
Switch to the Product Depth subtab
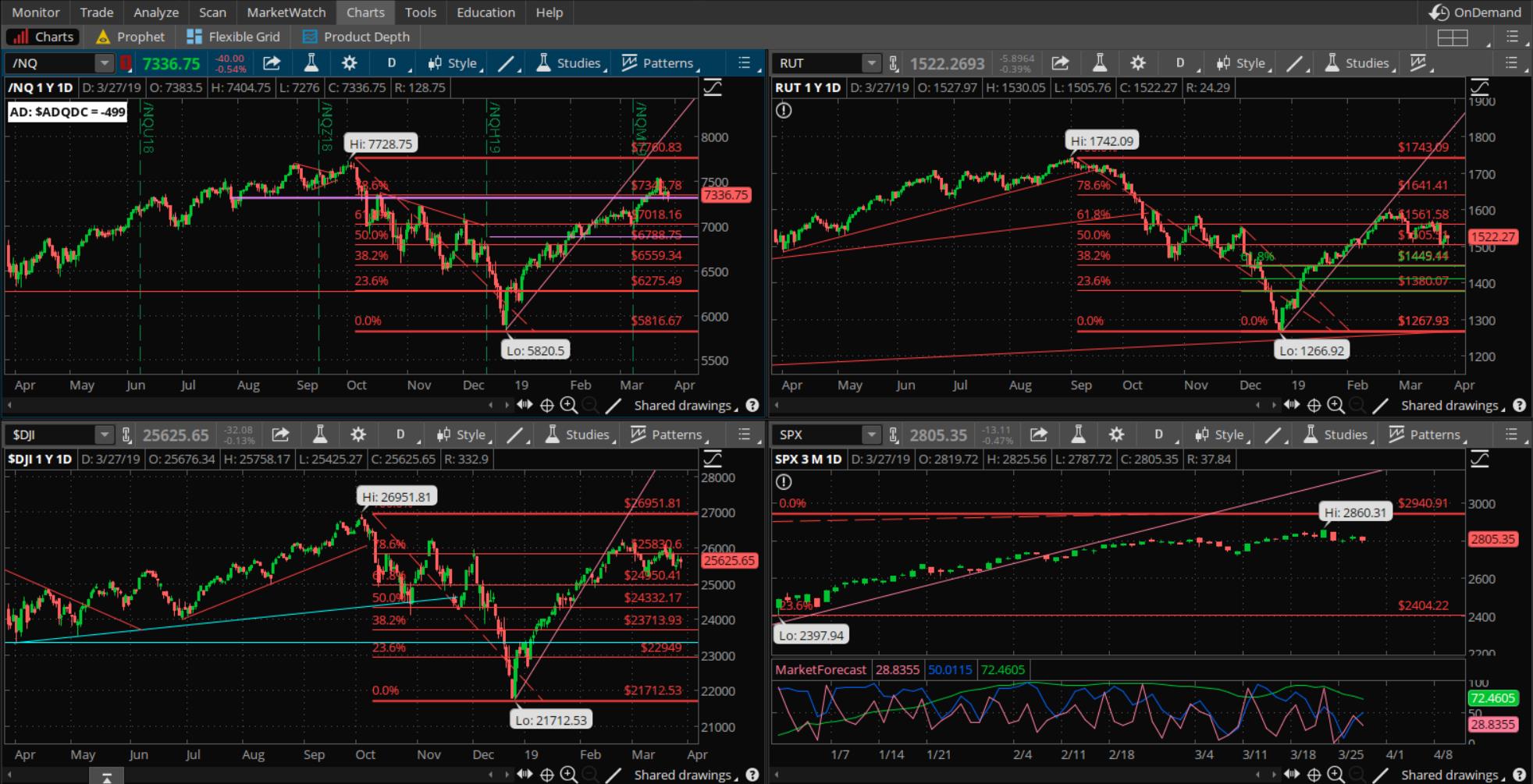pos(356,37)
